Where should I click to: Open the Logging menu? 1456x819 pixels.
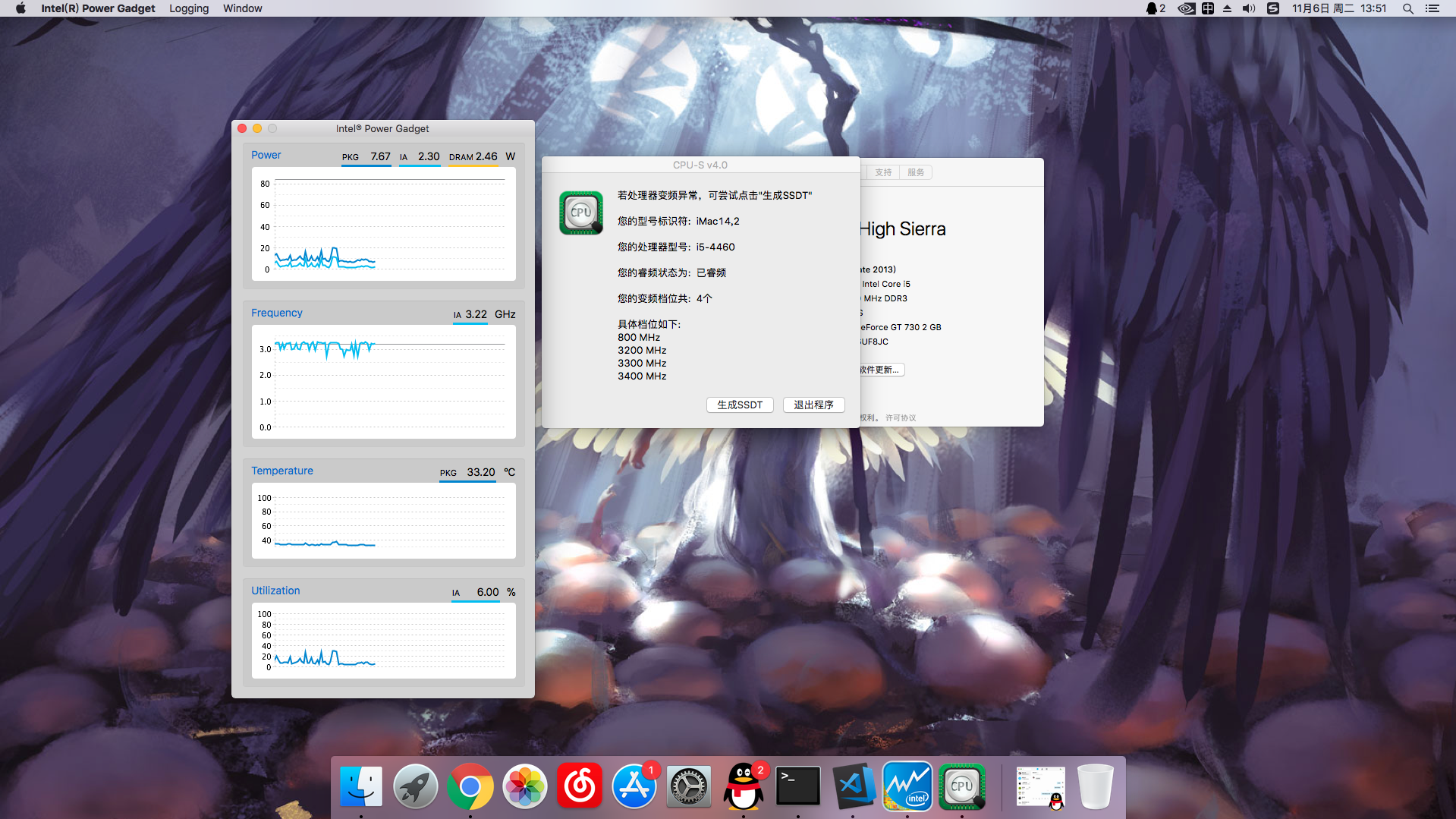(x=189, y=8)
